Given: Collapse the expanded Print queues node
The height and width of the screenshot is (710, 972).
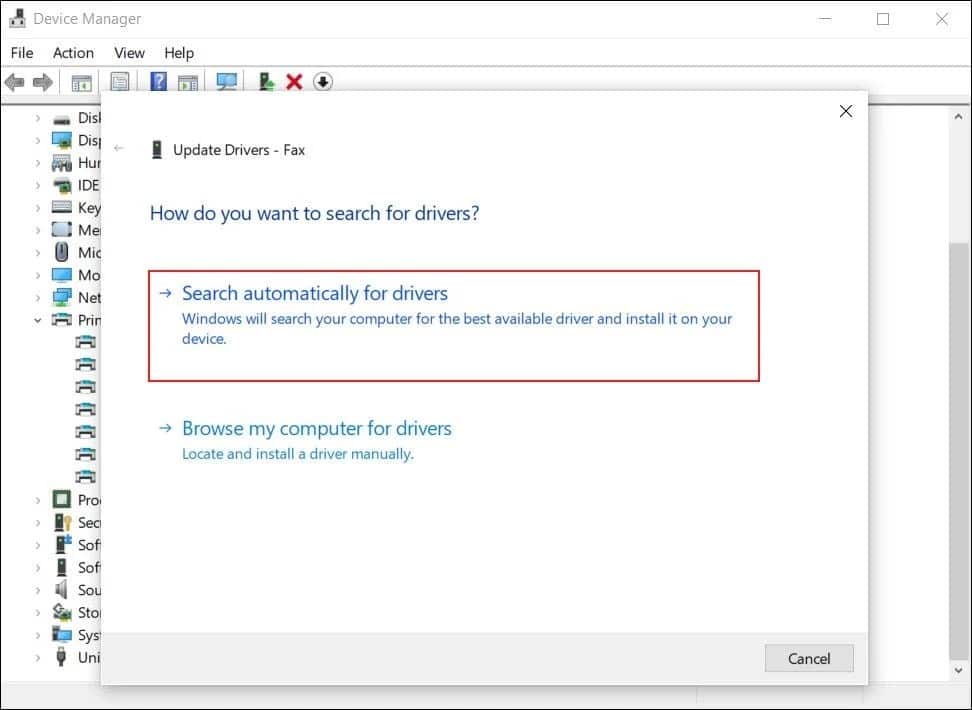Looking at the screenshot, I should click(x=37, y=319).
